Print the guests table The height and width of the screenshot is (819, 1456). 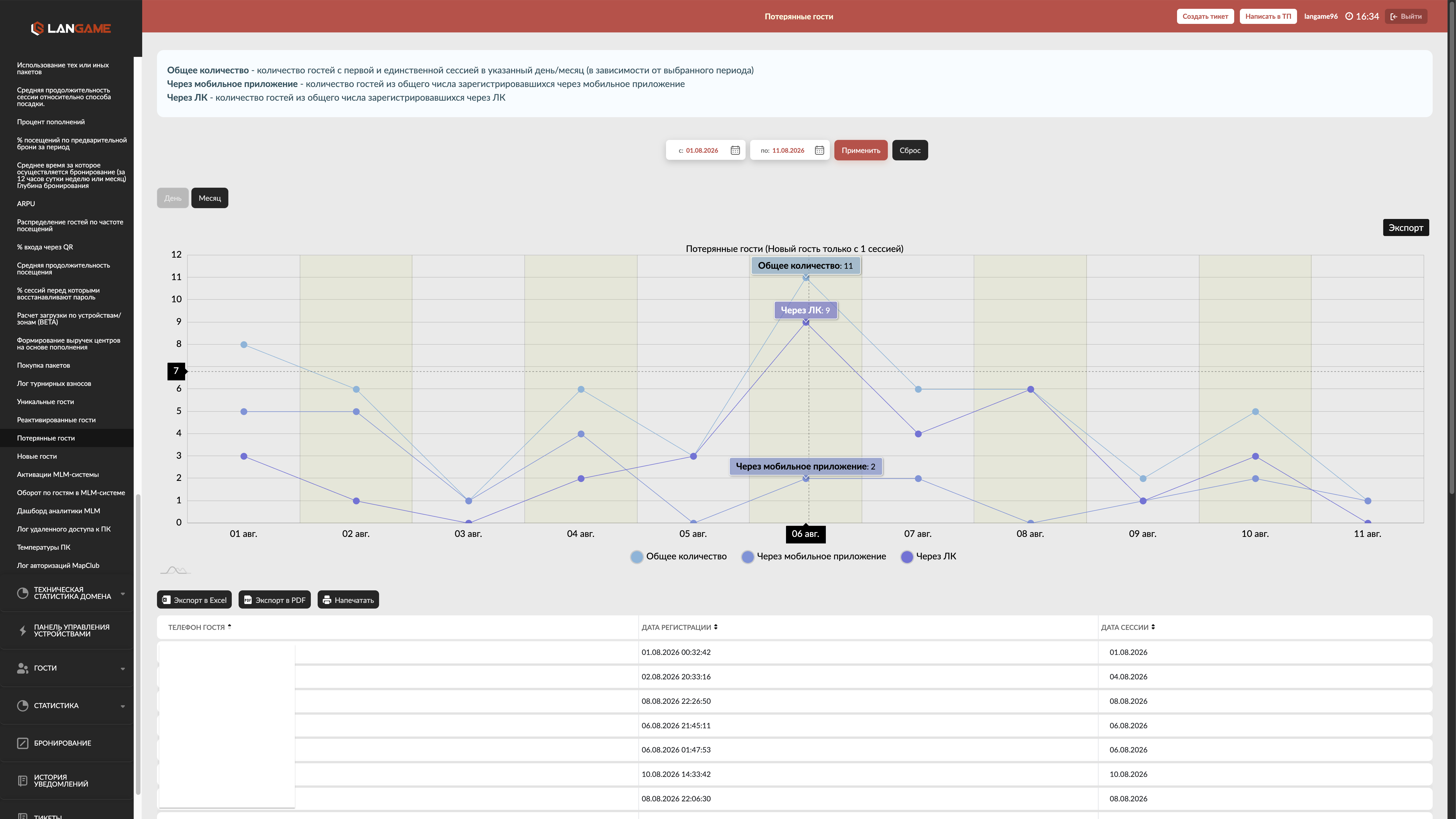348,600
